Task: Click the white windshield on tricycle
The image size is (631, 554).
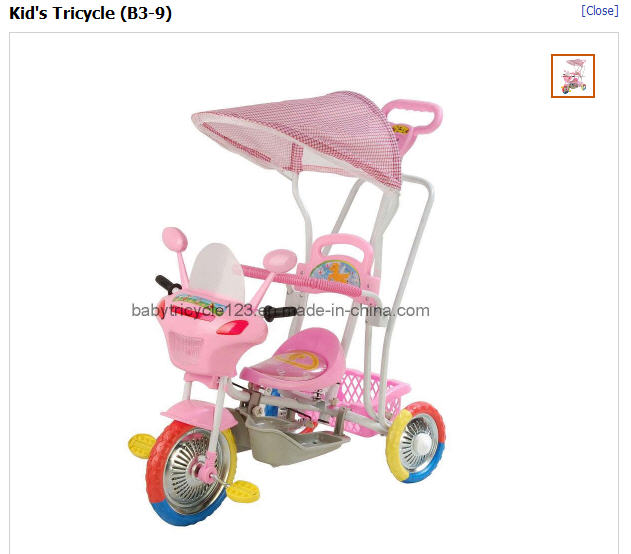Action: click(x=217, y=274)
